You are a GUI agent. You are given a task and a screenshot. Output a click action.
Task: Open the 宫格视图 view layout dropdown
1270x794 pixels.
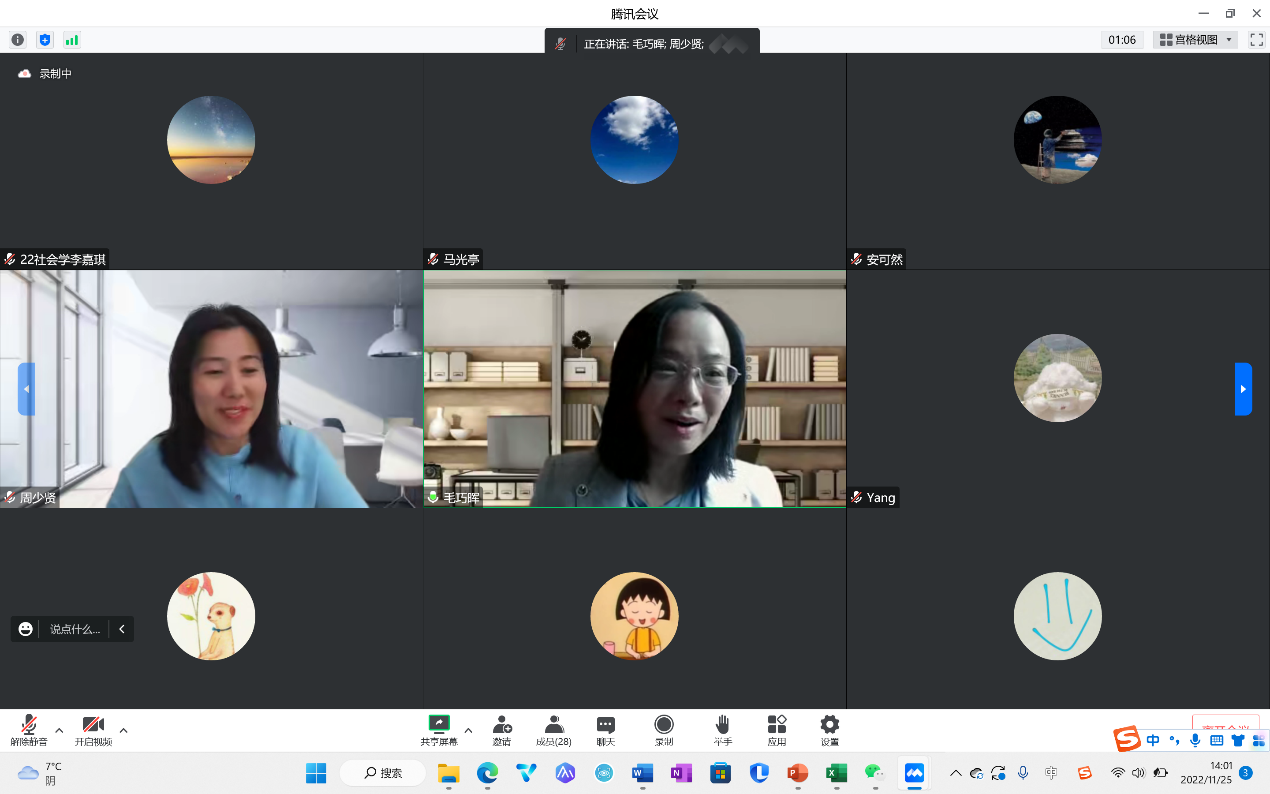[1195, 40]
